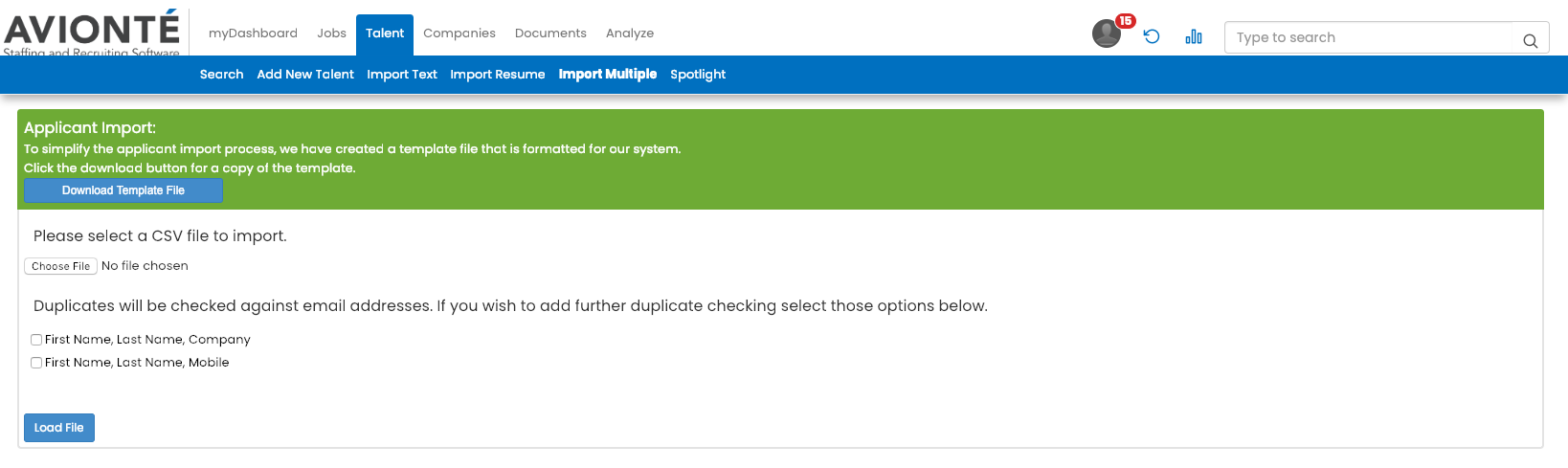Select the Talent tab
Viewport: 1568px width, 468px height.
pyautogui.click(x=385, y=34)
